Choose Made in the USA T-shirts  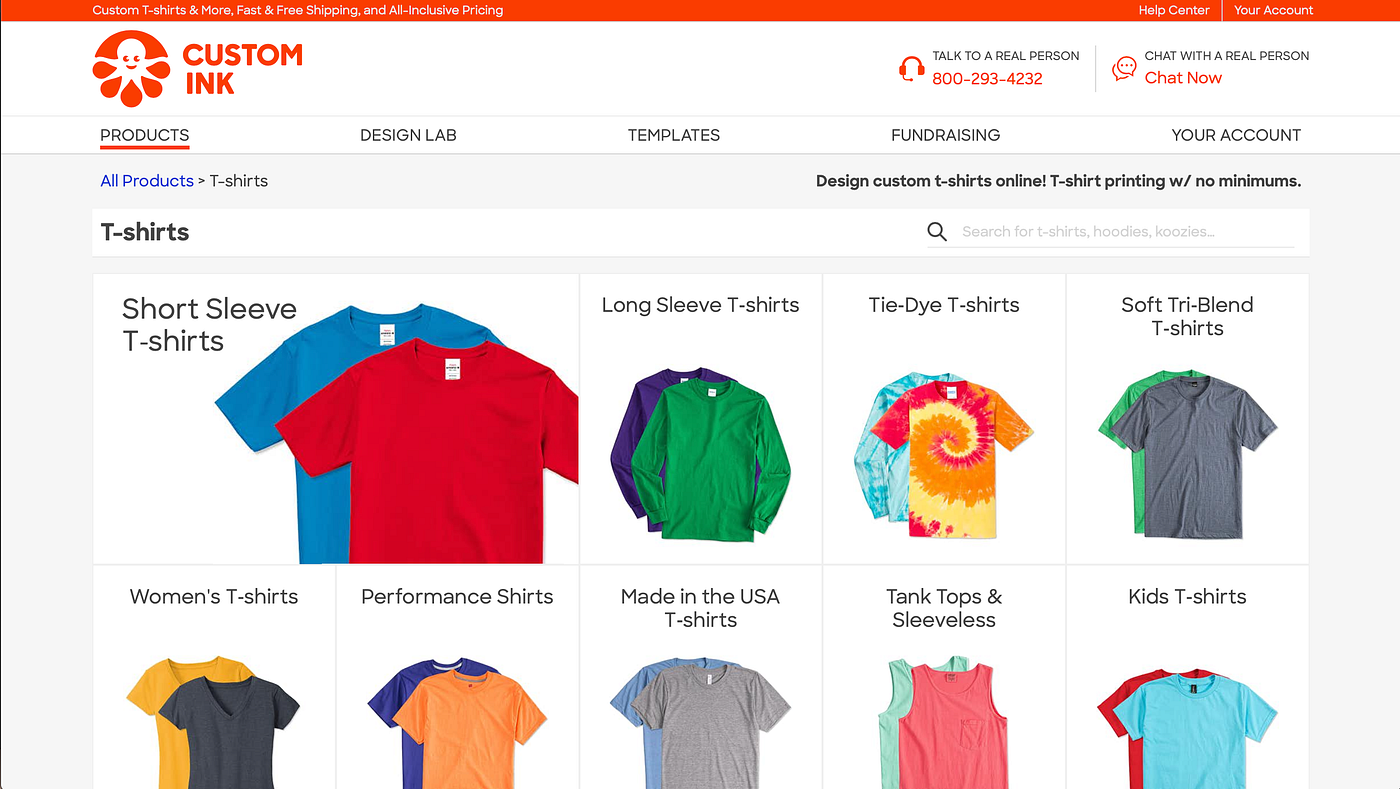(700, 677)
